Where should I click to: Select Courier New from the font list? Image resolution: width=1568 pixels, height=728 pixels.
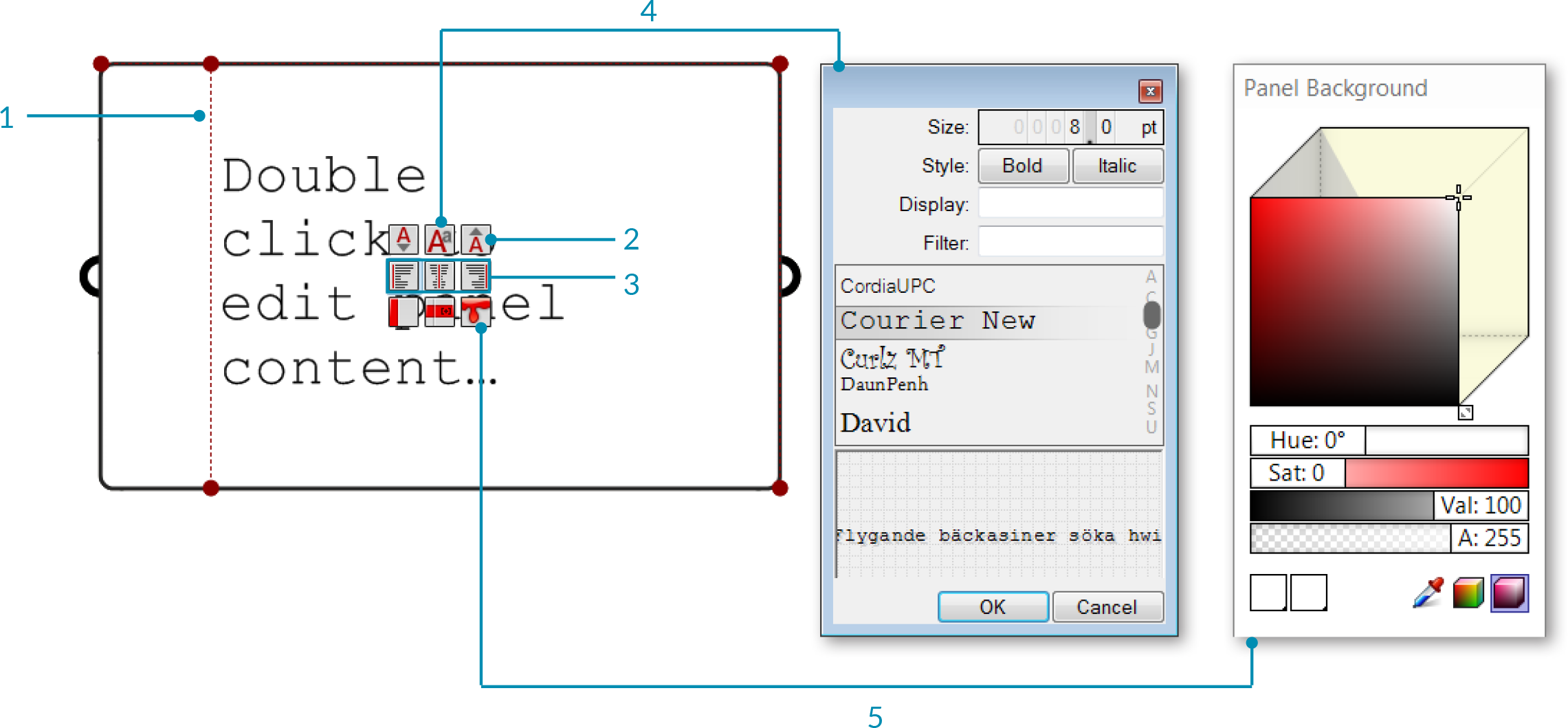938,321
